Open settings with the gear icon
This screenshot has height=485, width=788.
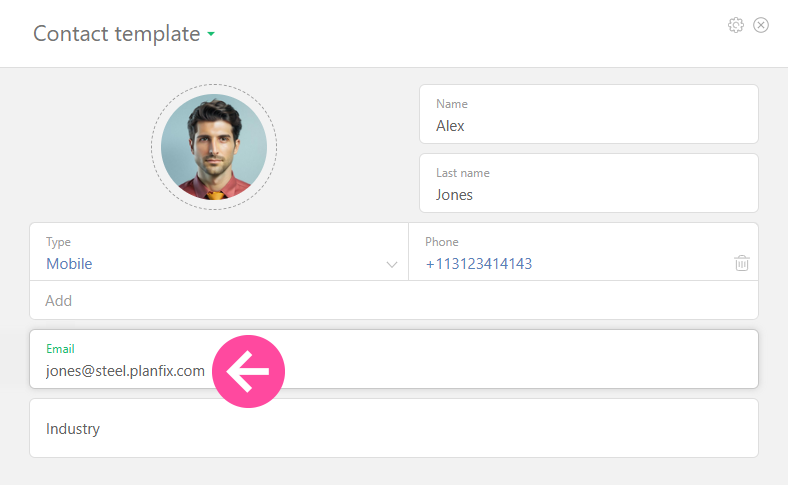[736, 25]
